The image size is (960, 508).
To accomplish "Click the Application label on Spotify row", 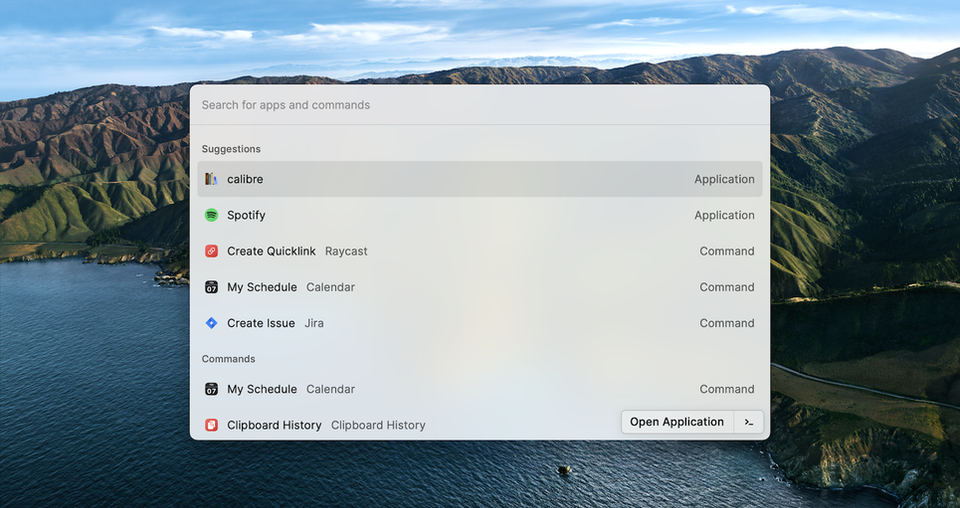I will 724,215.
